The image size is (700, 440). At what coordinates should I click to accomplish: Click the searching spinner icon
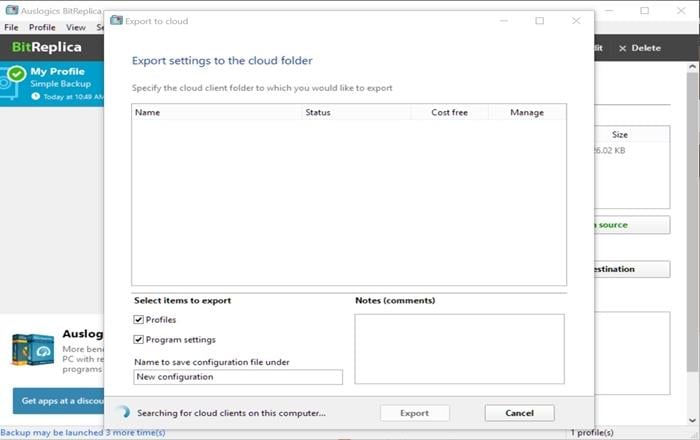point(123,412)
